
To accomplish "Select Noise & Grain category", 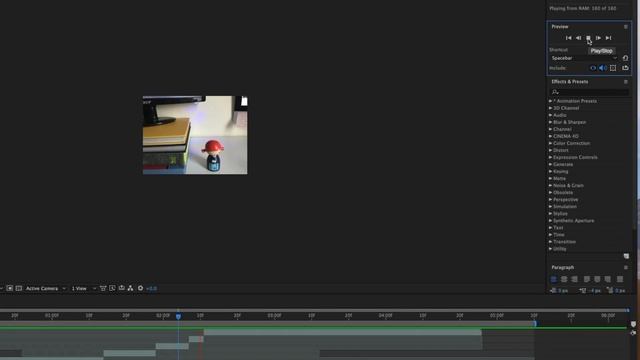I will [568, 185].
